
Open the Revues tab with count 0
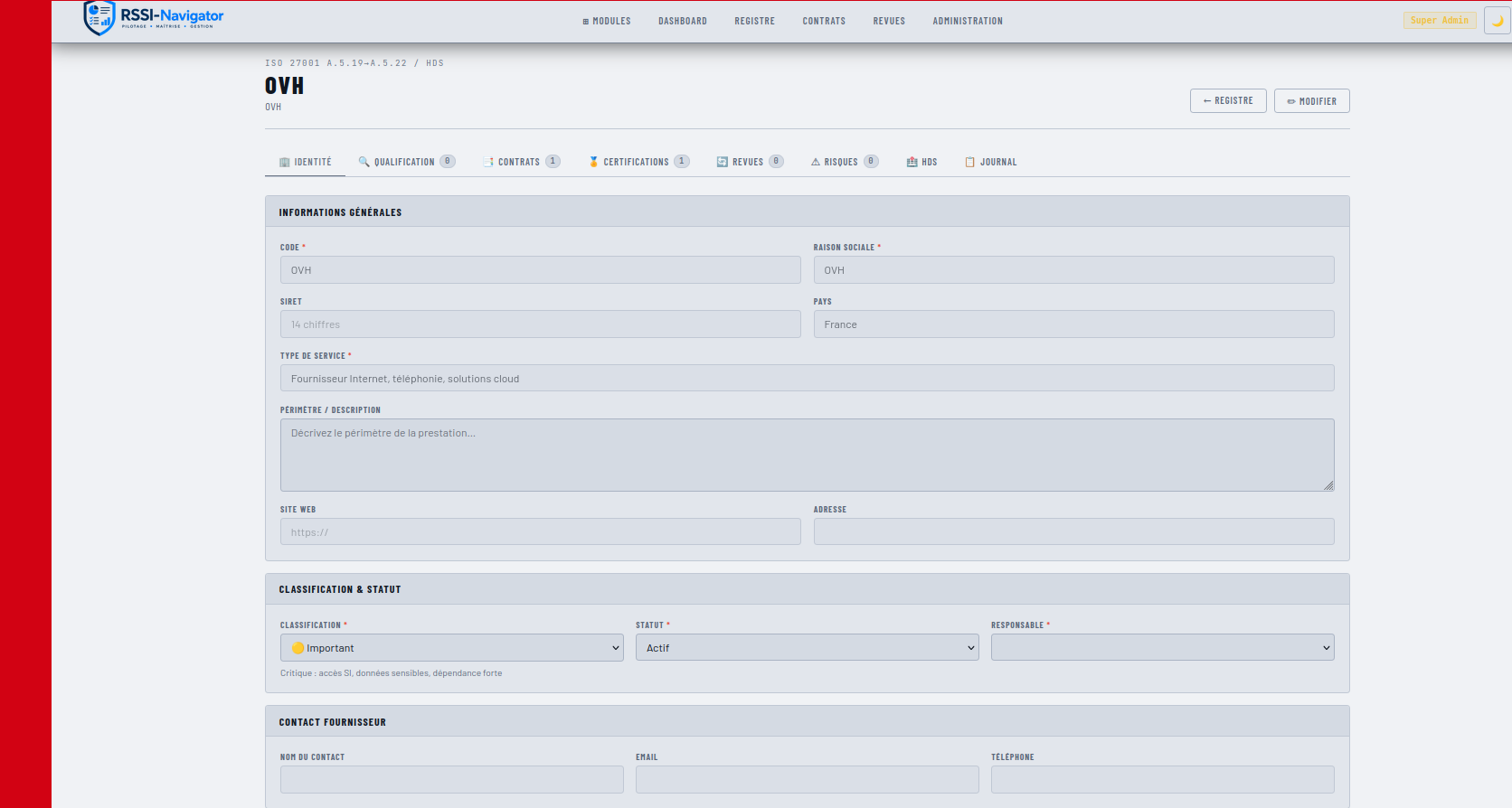[751, 162]
